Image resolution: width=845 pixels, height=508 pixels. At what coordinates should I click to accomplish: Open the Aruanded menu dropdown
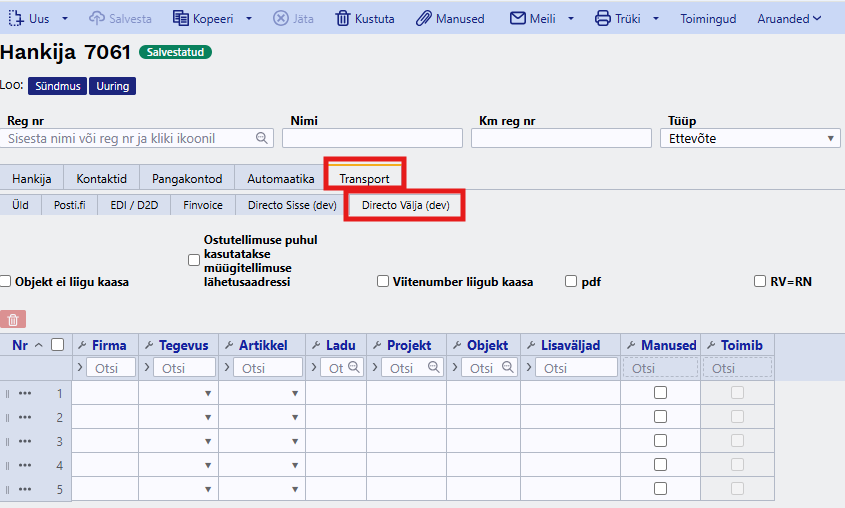click(x=789, y=19)
